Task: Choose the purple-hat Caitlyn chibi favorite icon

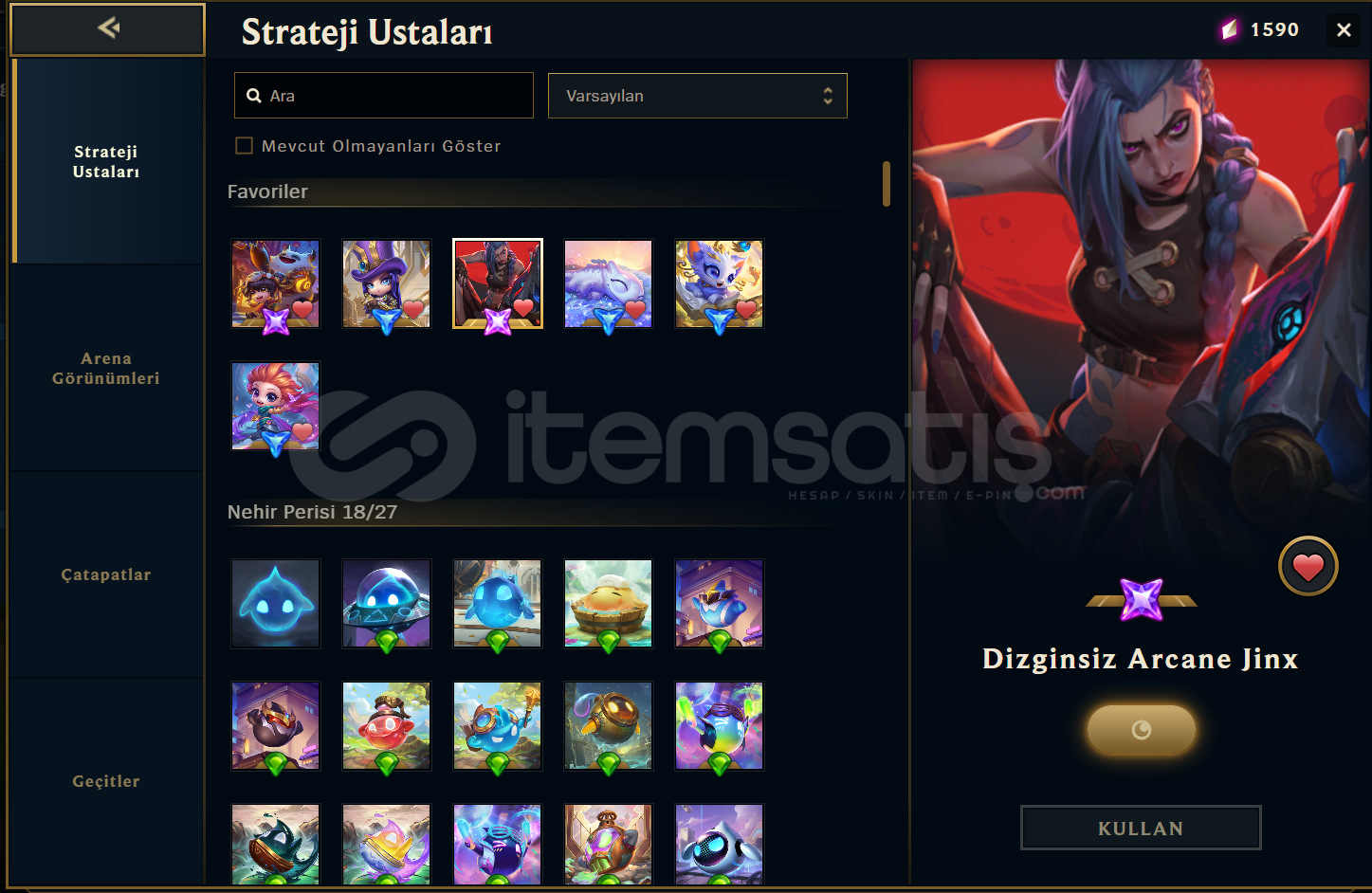Action: (387, 283)
